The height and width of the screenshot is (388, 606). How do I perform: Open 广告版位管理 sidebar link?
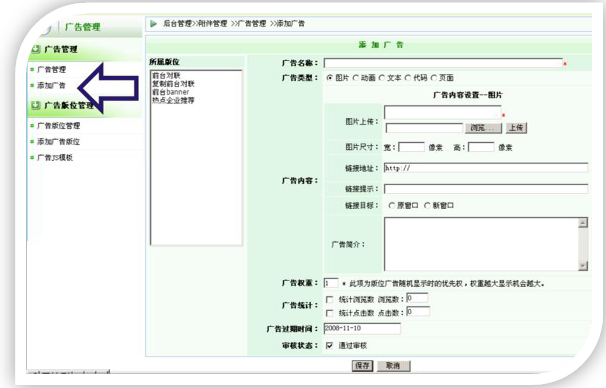point(58,126)
